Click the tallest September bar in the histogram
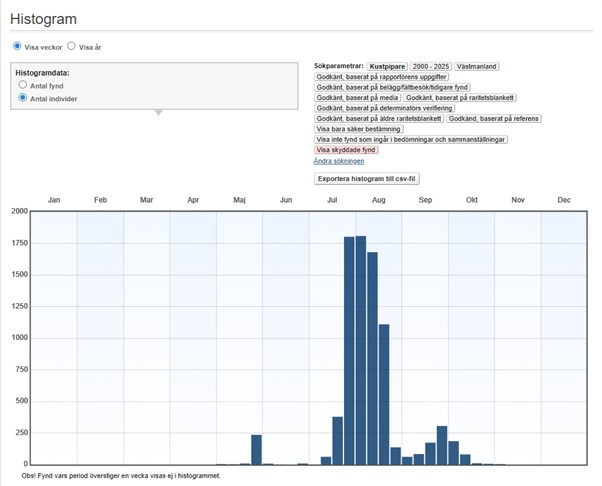 click(x=442, y=445)
